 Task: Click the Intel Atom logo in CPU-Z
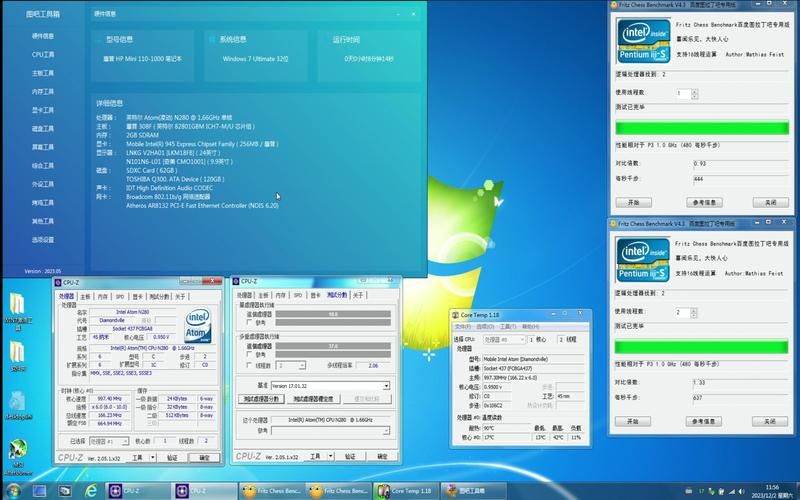197,325
